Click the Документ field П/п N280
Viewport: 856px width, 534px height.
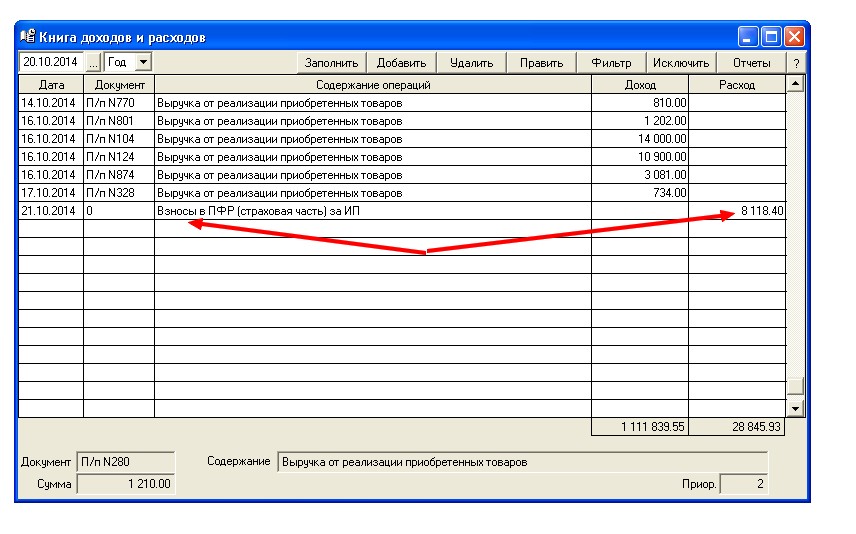coord(126,462)
